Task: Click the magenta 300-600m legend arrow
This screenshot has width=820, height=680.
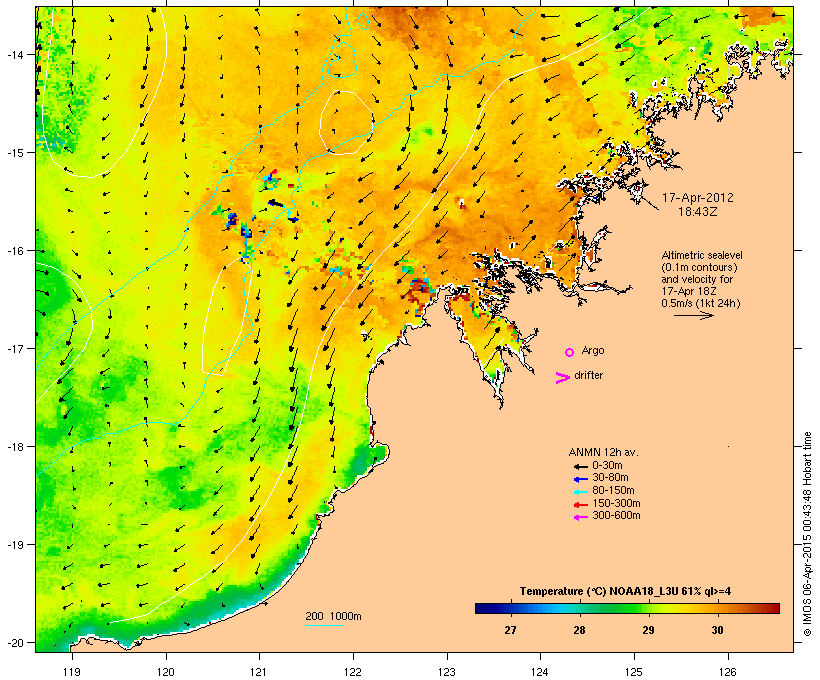Action: click(580, 517)
